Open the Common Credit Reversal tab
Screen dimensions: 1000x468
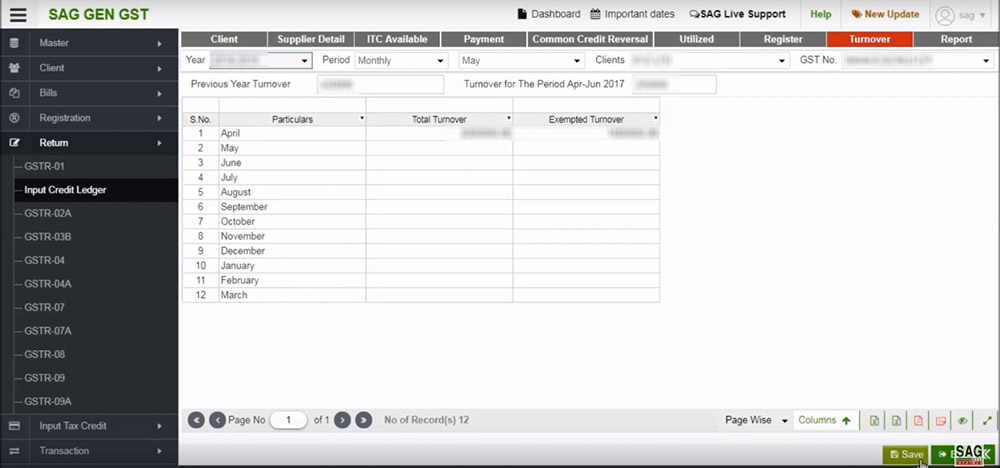(x=590, y=39)
